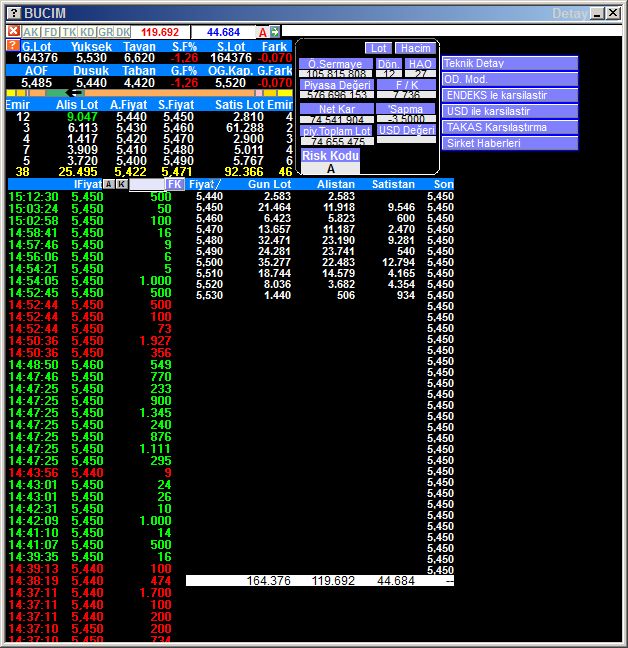Select the AK toolbar button
The height and width of the screenshot is (648, 628).
click(31, 32)
